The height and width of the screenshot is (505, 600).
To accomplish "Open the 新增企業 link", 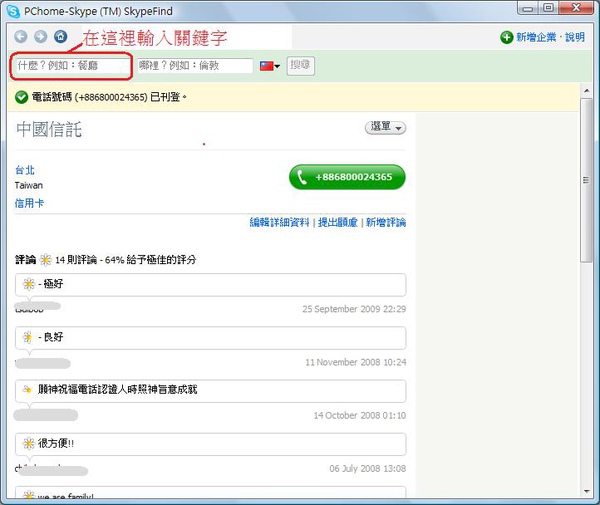I will coord(536,37).
